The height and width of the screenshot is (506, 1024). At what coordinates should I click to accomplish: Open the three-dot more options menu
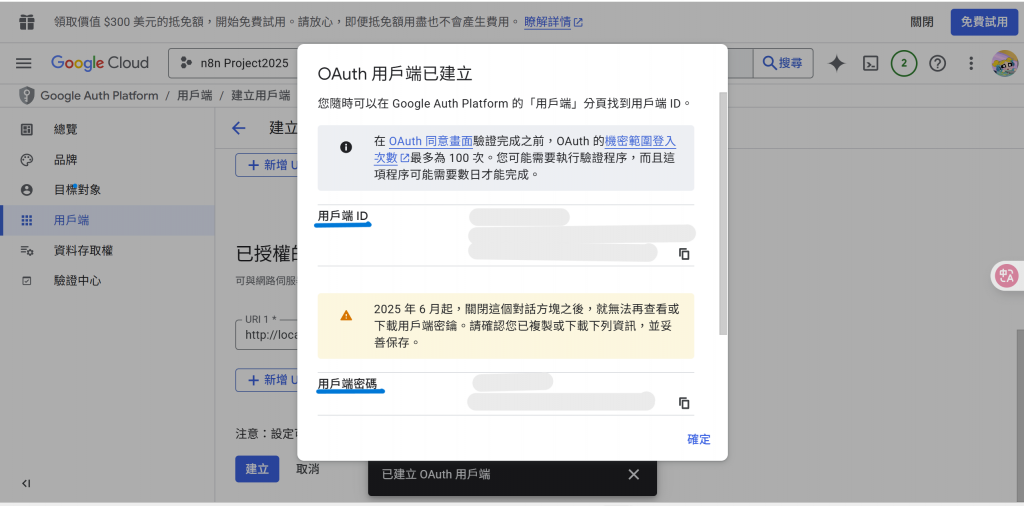(971, 63)
